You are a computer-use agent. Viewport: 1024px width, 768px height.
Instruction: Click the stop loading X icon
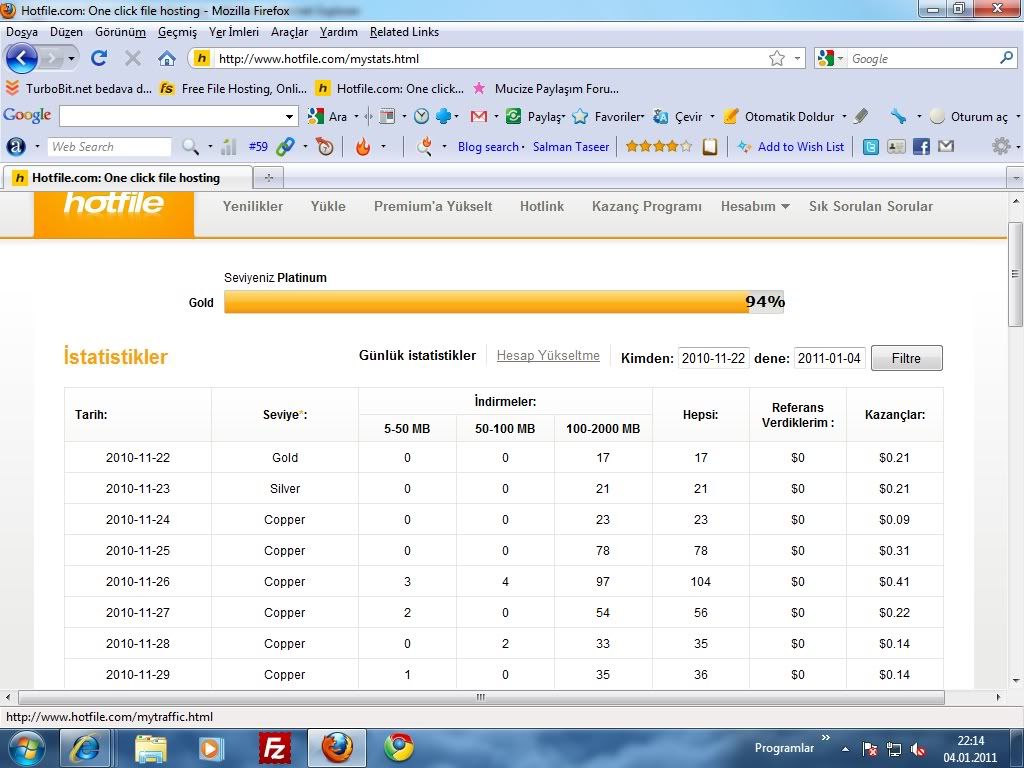(133, 59)
